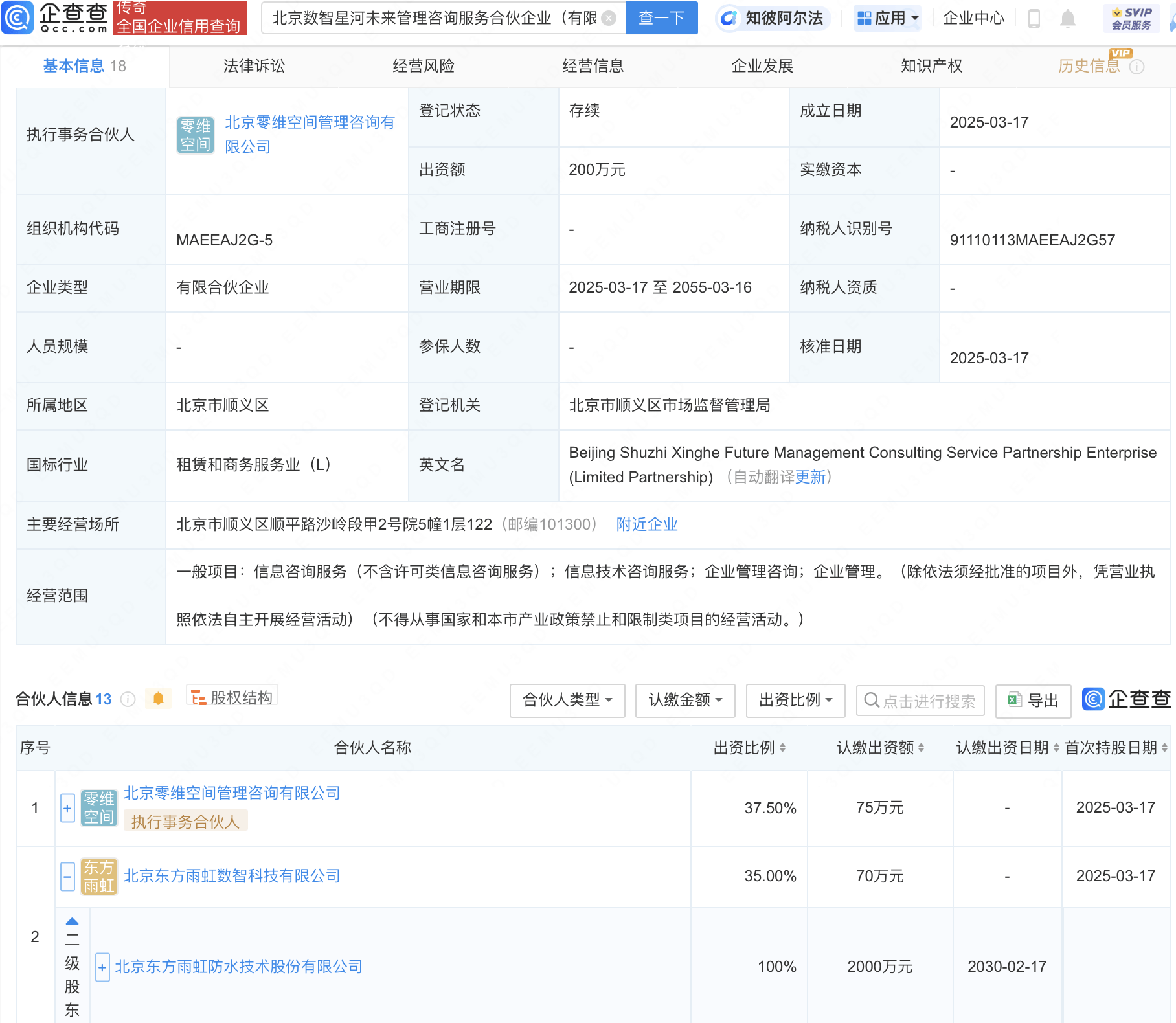Image resolution: width=1176 pixels, height=1023 pixels.
Task: Click the 零维空间 logo beside executive partner
Action: pyautogui.click(x=196, y=135)
